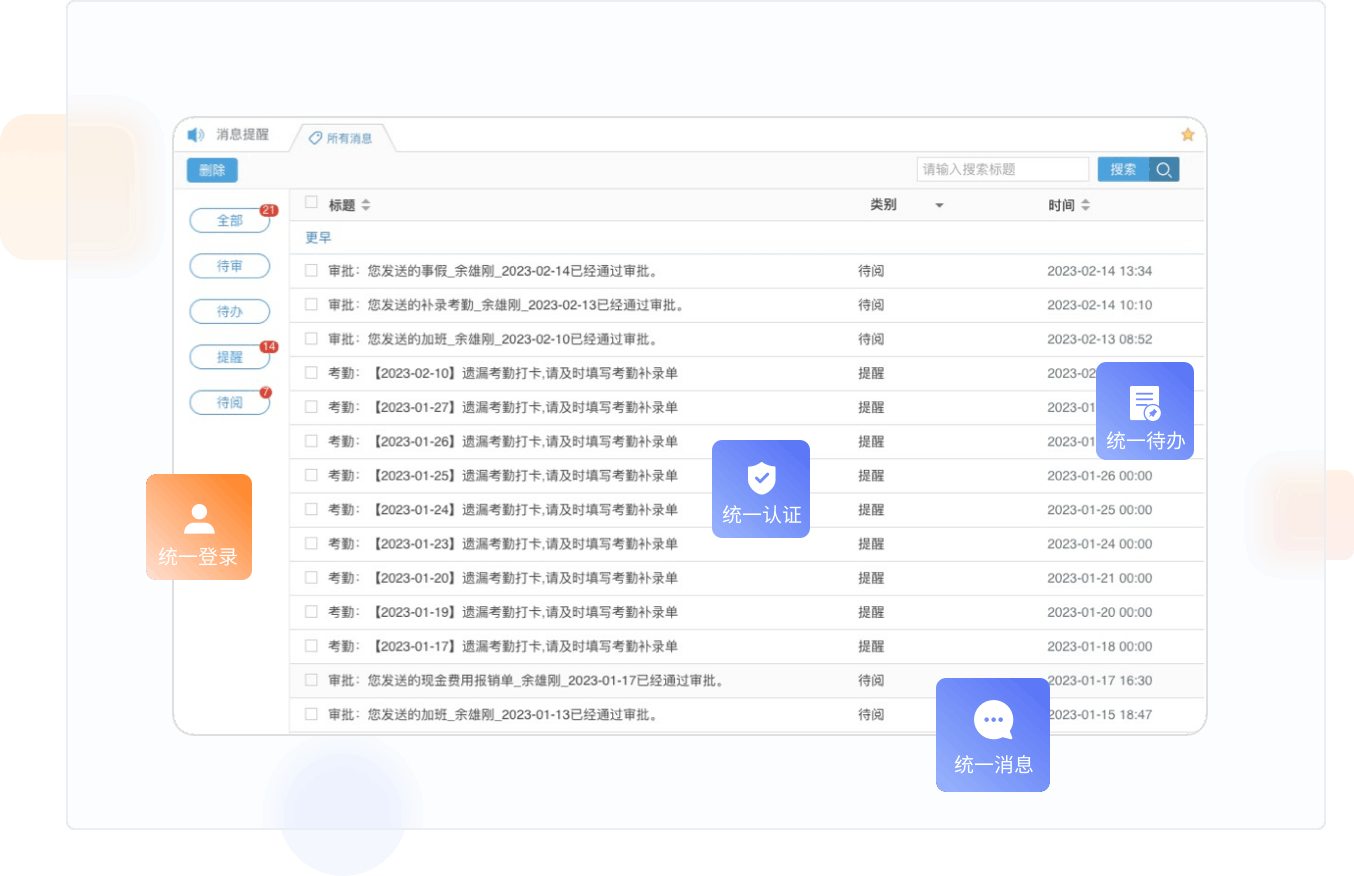Click the magnifier search icon button

click(1164, 170)
